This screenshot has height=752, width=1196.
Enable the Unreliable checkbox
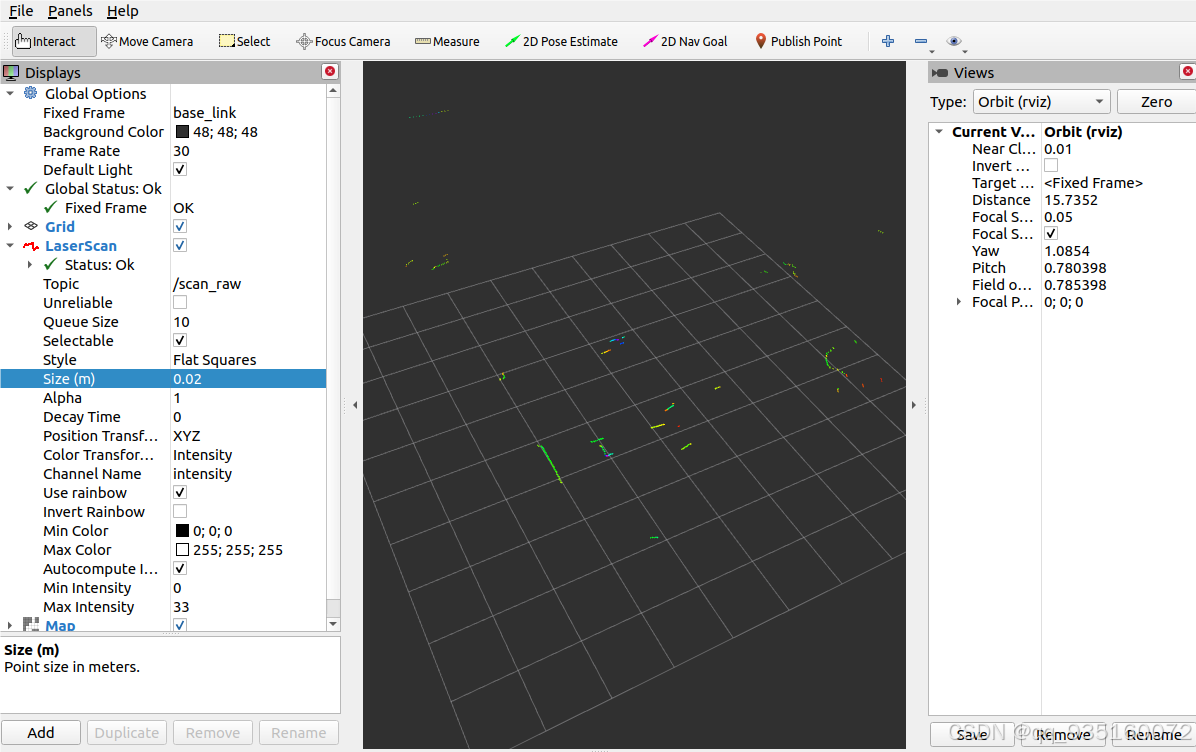click(x=180, y=303)
